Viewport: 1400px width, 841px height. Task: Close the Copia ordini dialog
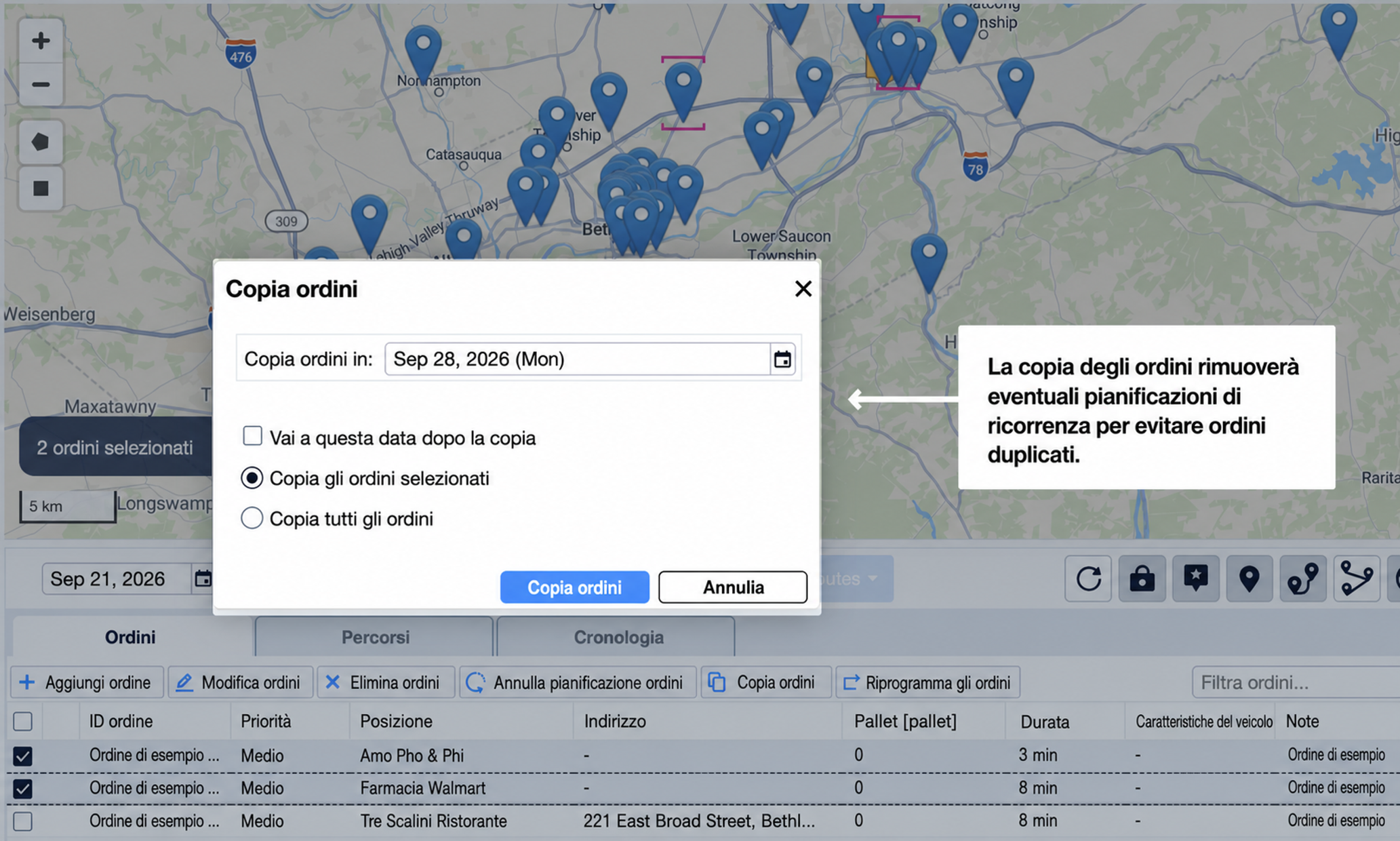tap(803, 289)
